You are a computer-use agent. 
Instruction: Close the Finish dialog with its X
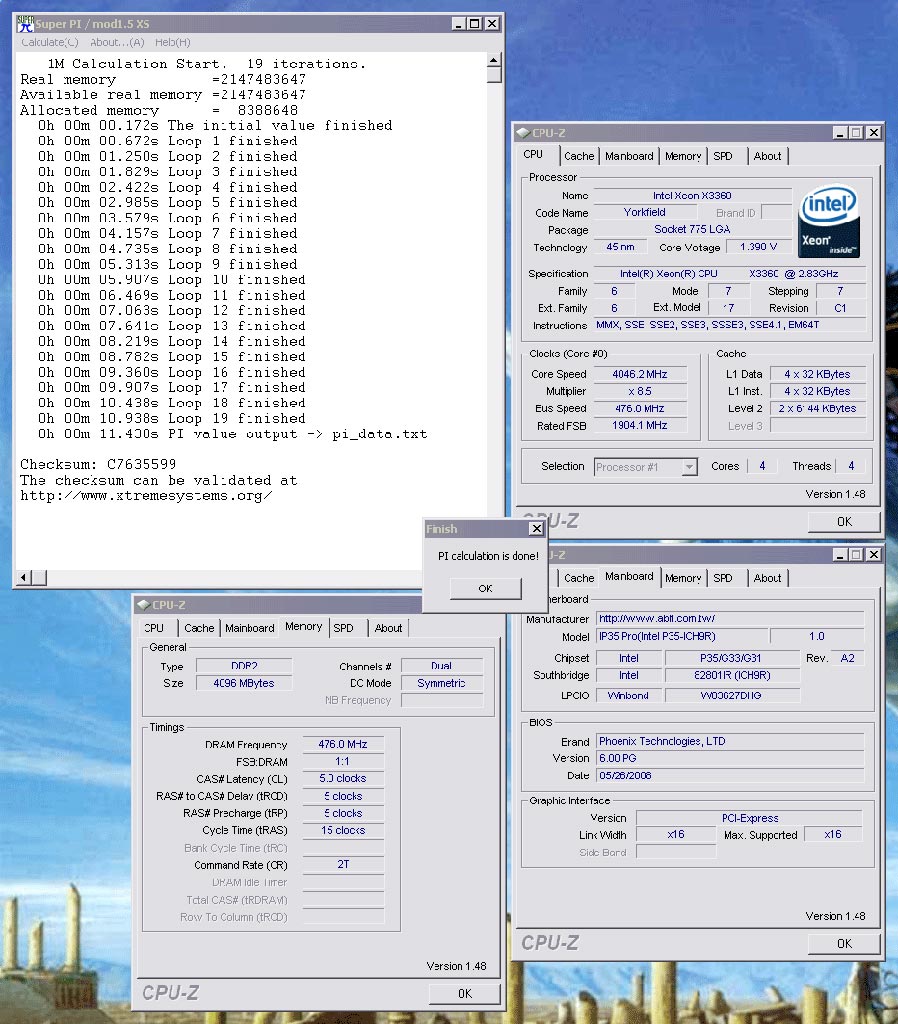coord(536,528)
